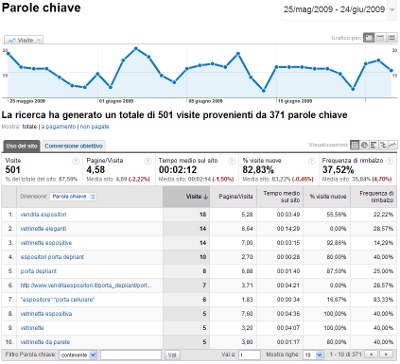Go to next page of results
The width and height of the screenshot is (400, 364).
pos(386,354)
